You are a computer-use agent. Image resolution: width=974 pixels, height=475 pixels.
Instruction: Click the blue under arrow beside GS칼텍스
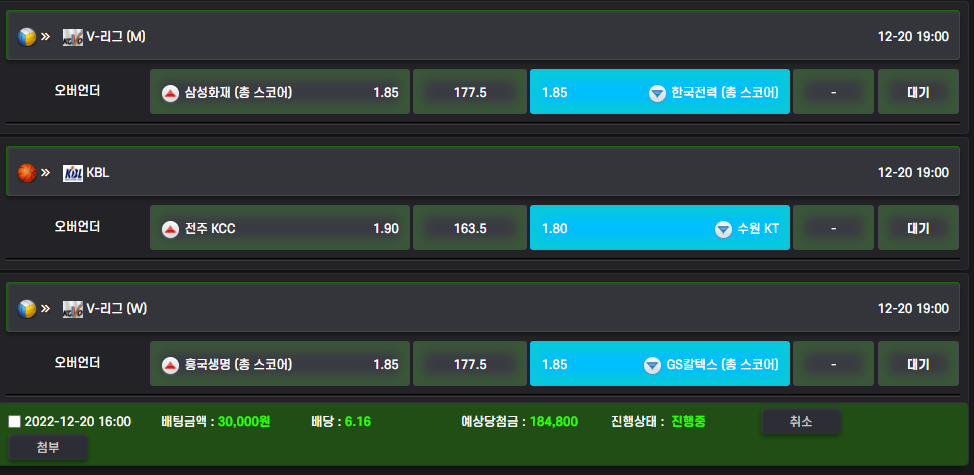pyautogui.click(x=652, y=365)
